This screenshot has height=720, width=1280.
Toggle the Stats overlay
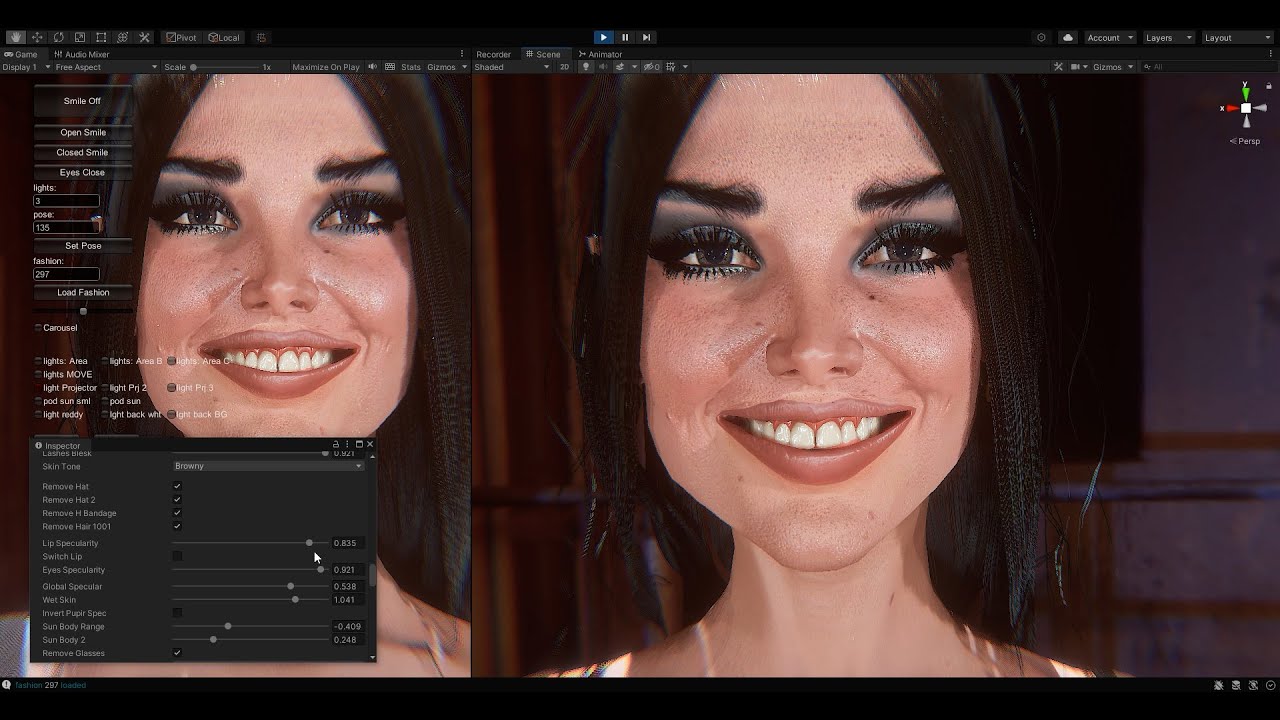click(x=411, y=67)
